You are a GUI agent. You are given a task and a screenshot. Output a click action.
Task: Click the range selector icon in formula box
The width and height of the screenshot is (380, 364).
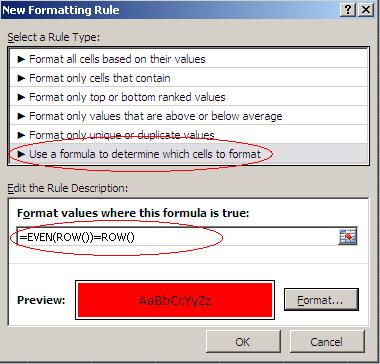(x=348, y=236)
